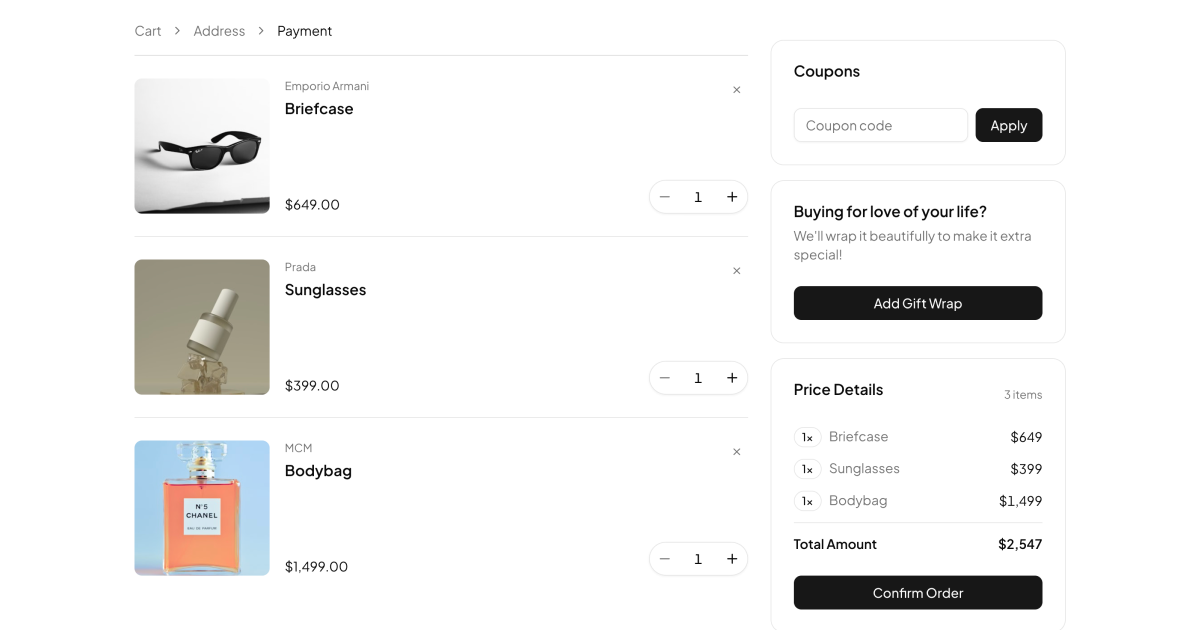
Task: Click inside the coupon code field
Action: [880, 125]
